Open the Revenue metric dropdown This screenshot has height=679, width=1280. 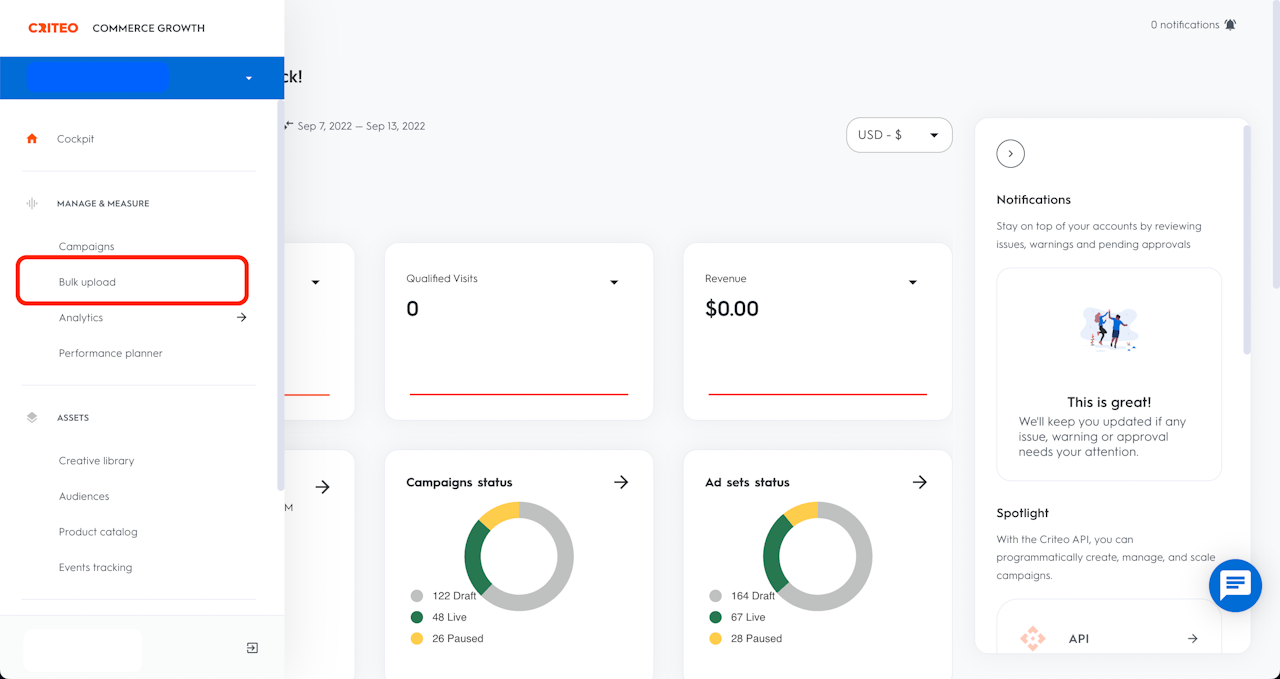pyautogui.click(x=912, y=283)
